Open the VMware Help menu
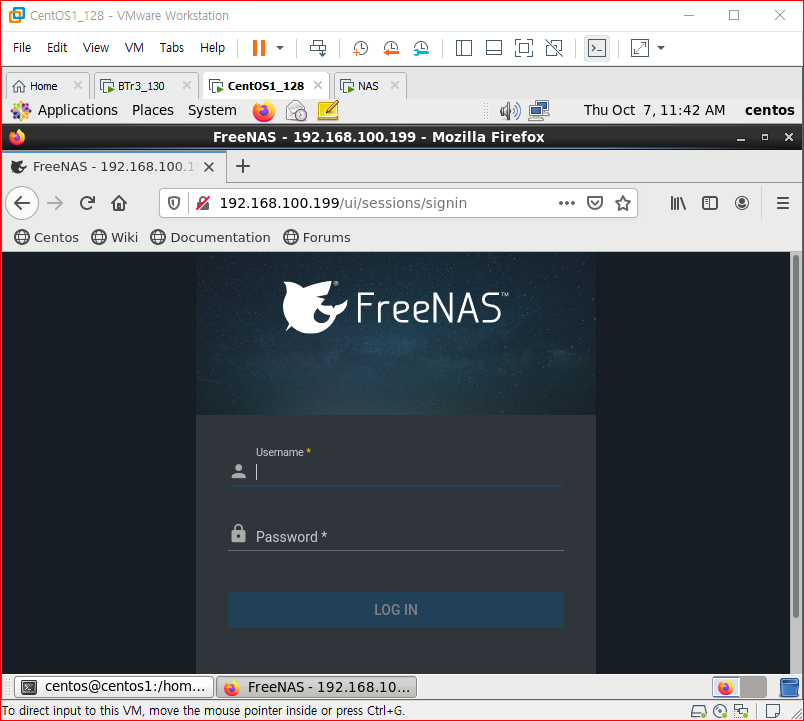This screenshot has width=804, height=721. [x=212, y=48]
